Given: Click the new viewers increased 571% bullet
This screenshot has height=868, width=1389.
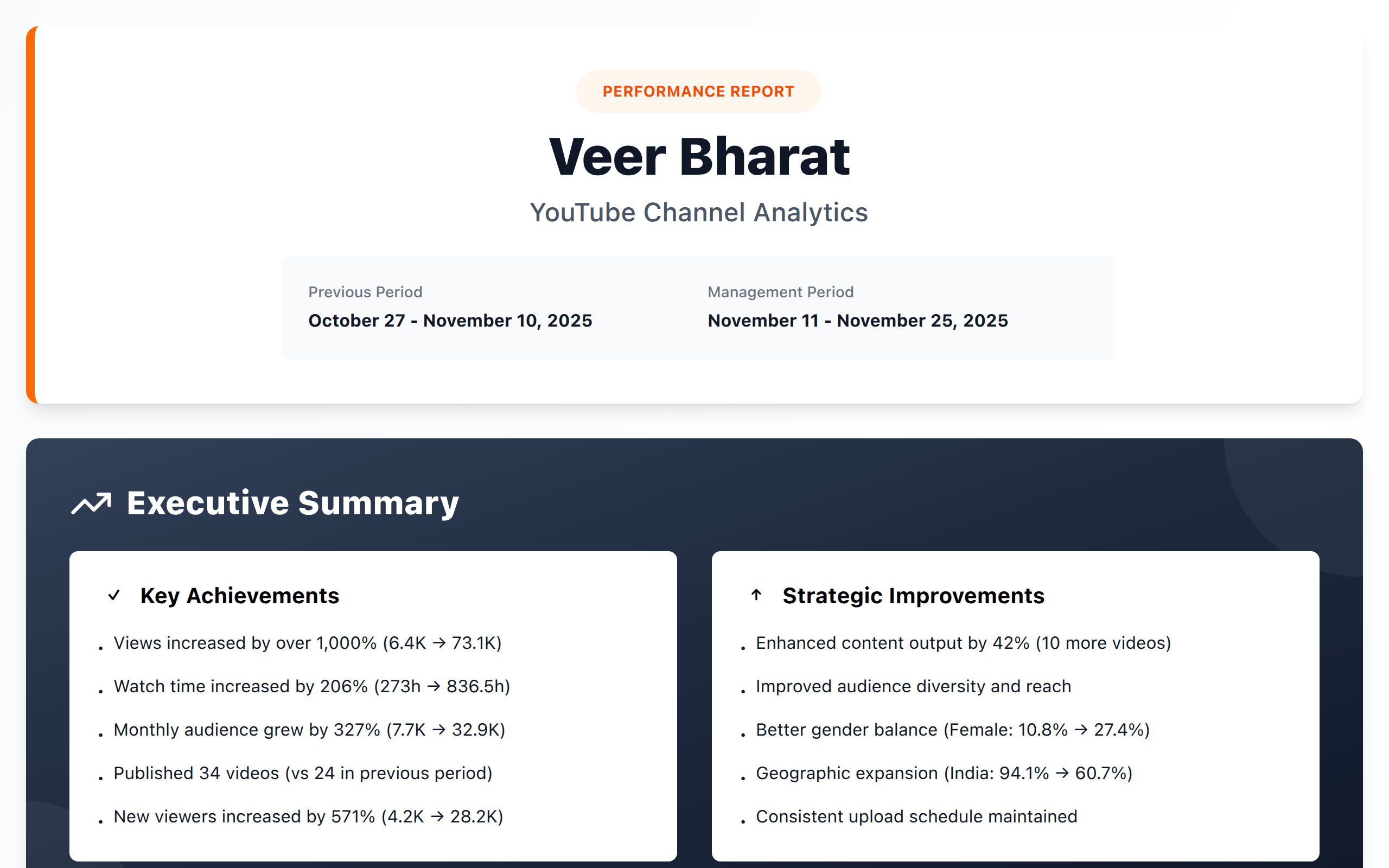Looking at the screenshot, I should coord(308,816).
